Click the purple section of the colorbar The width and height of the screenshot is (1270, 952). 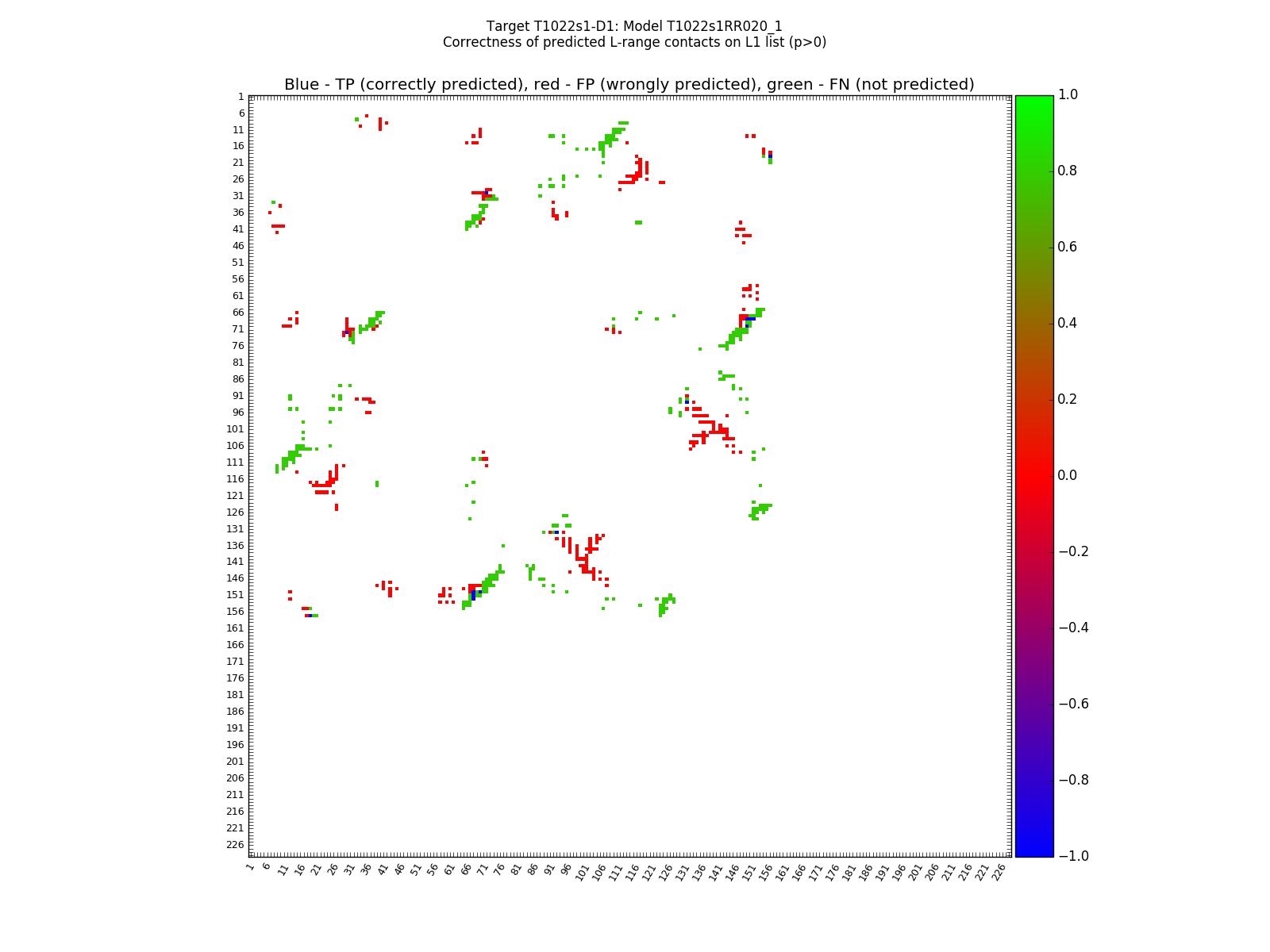click(x=1034, y=666)
